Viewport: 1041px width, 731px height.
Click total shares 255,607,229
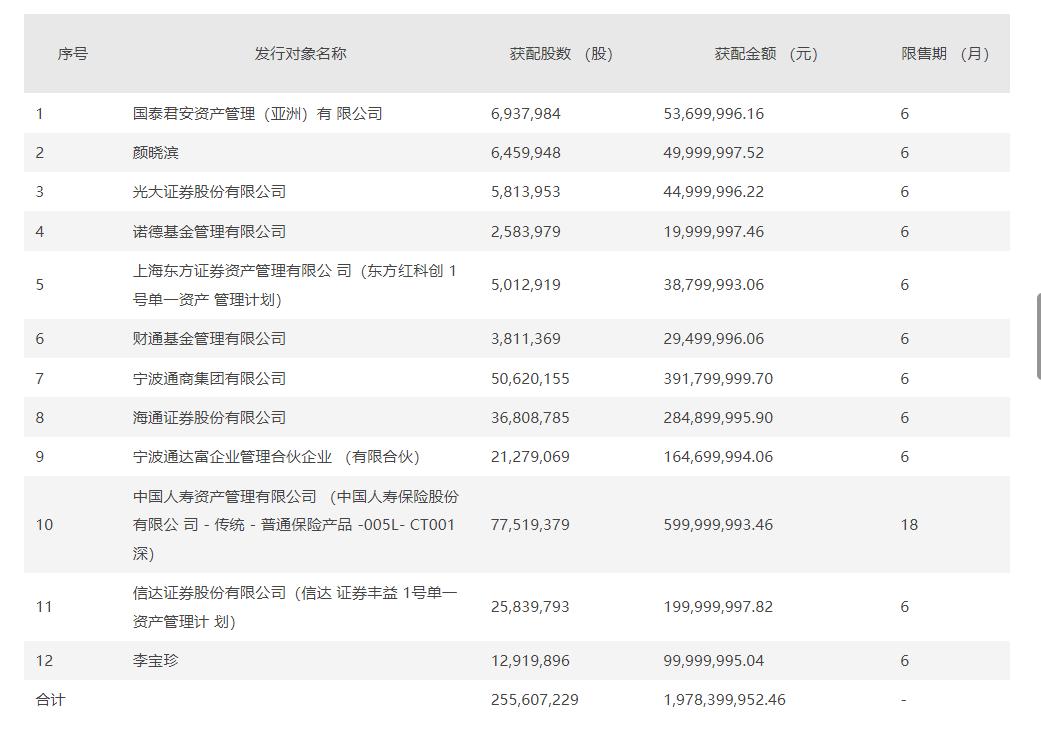(x=535, y=700)
